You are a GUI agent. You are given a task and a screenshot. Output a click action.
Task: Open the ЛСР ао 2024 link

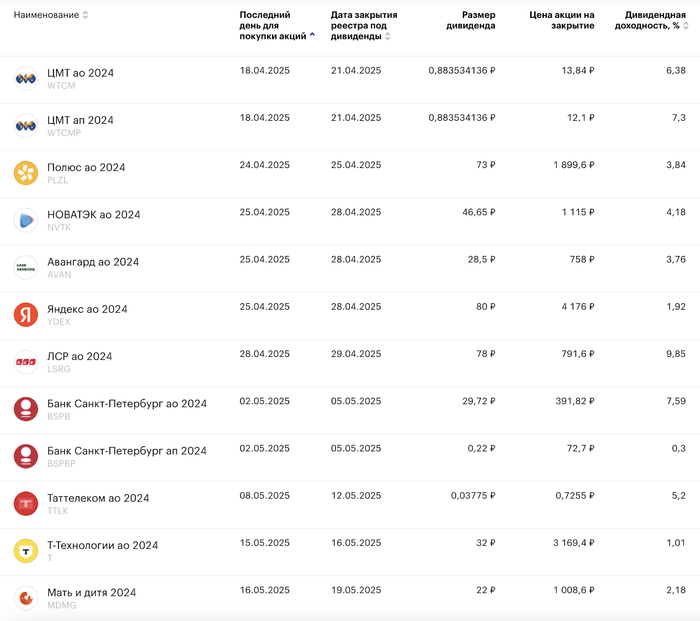(x=80, y=356)
